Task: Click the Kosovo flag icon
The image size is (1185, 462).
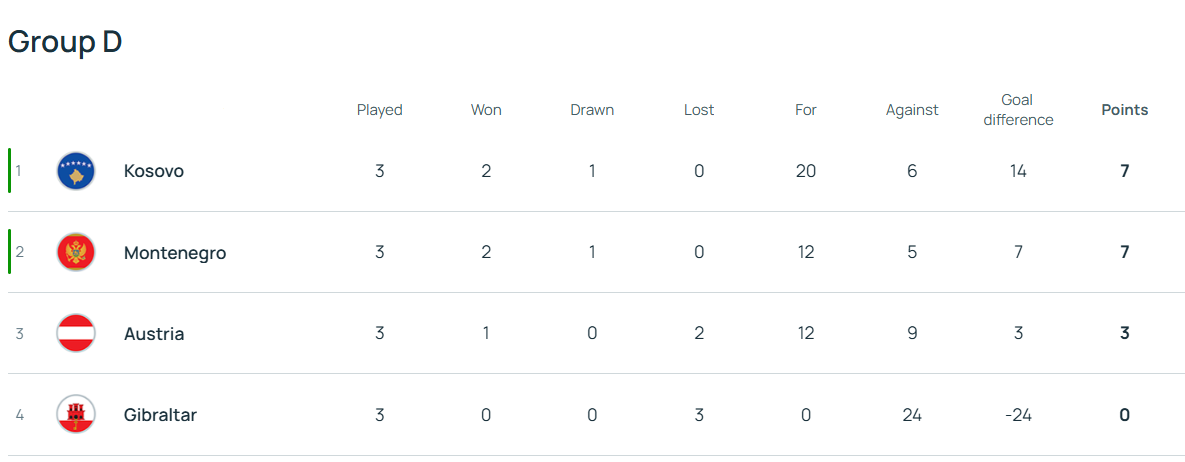Action: (76, 171)
